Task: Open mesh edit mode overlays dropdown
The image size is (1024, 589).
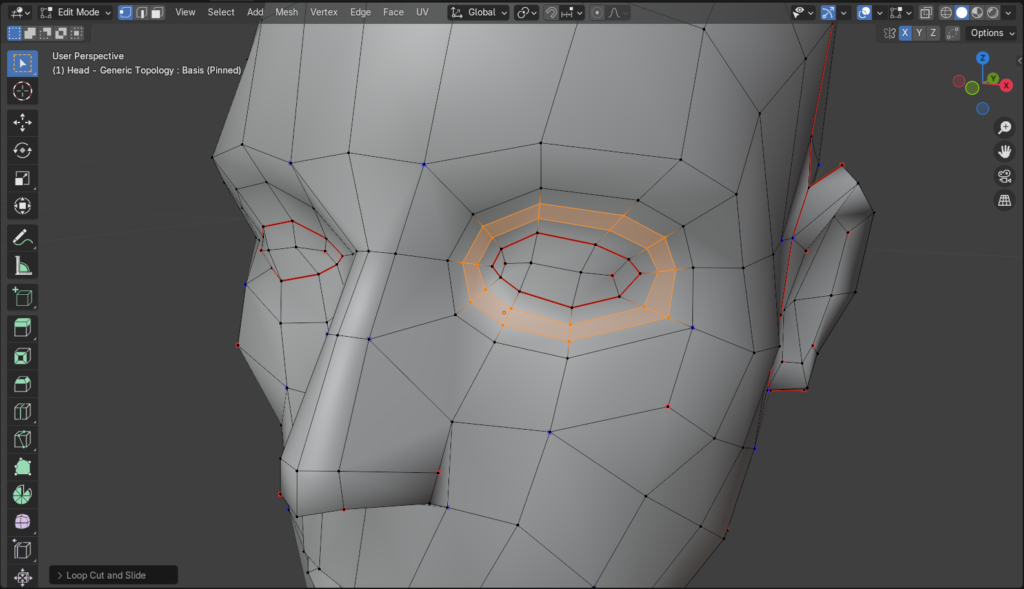Action: click(x=901, y=12)
